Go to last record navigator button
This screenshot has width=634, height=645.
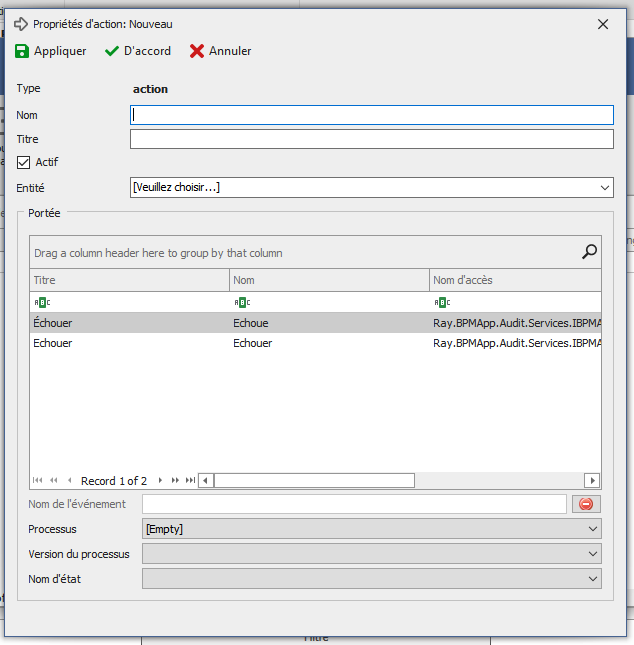tap(190, 480)
